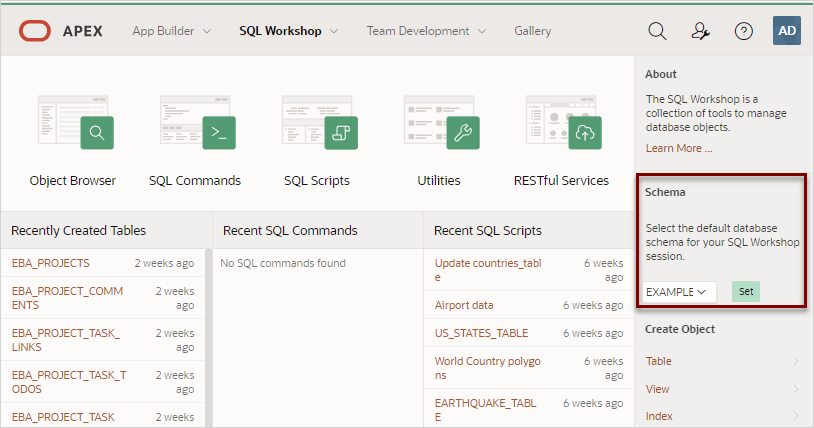
Task: Click the Create Object heading
Action: [680, 329]
